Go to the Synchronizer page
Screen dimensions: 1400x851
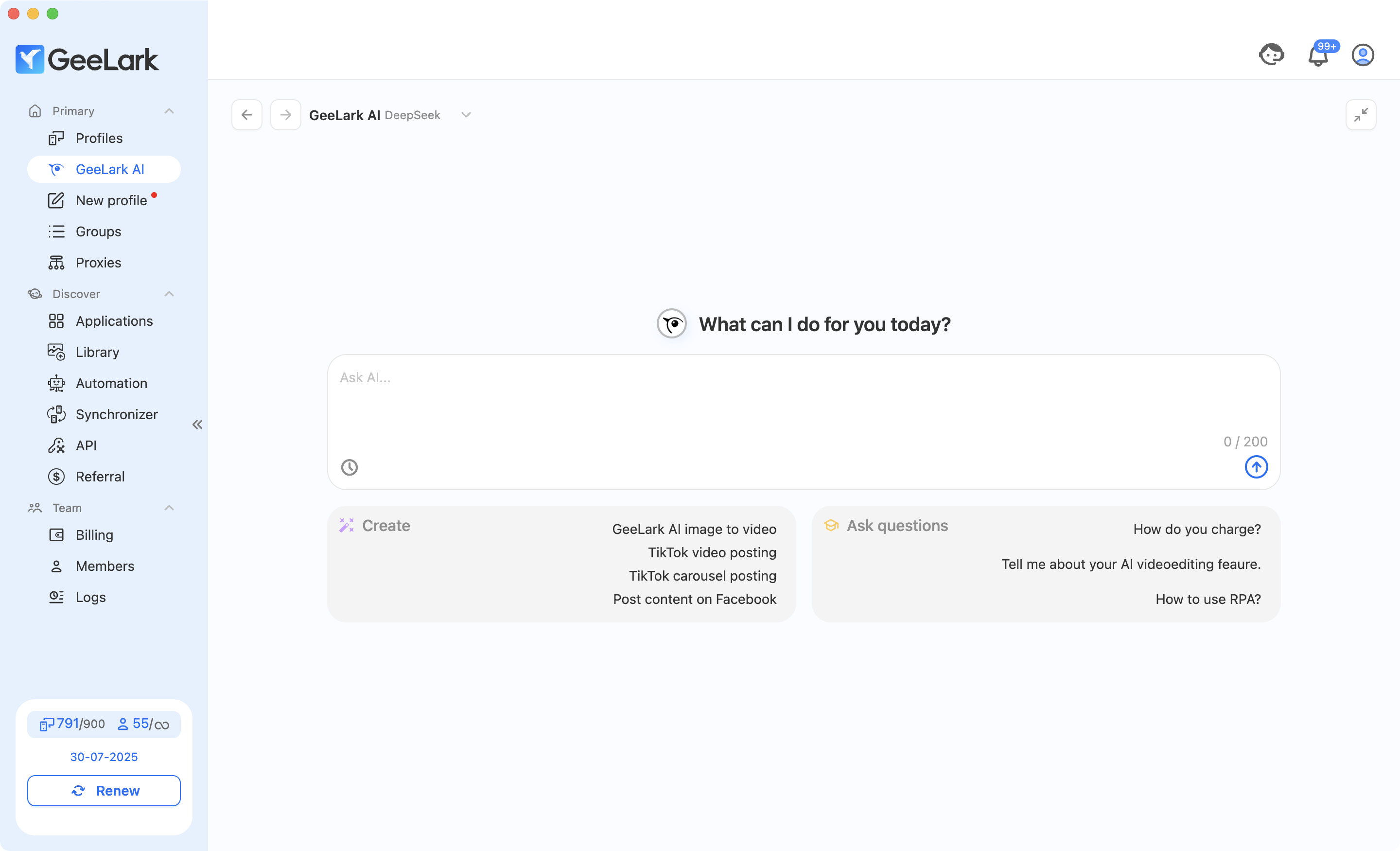(117, 414)
